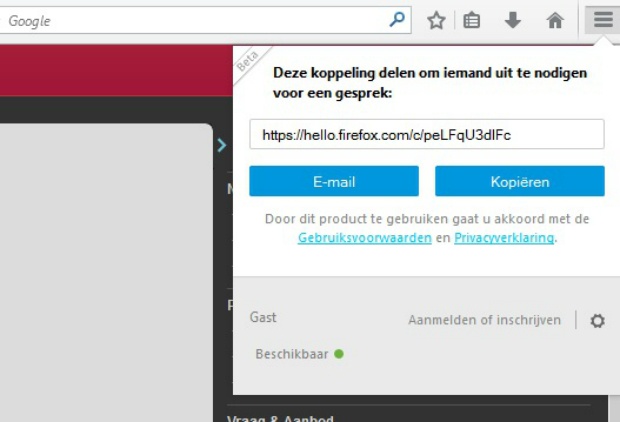Viewport: 620px width, 422px height.
Task: Send the link via E-mail button
Action: pos(334,181)
